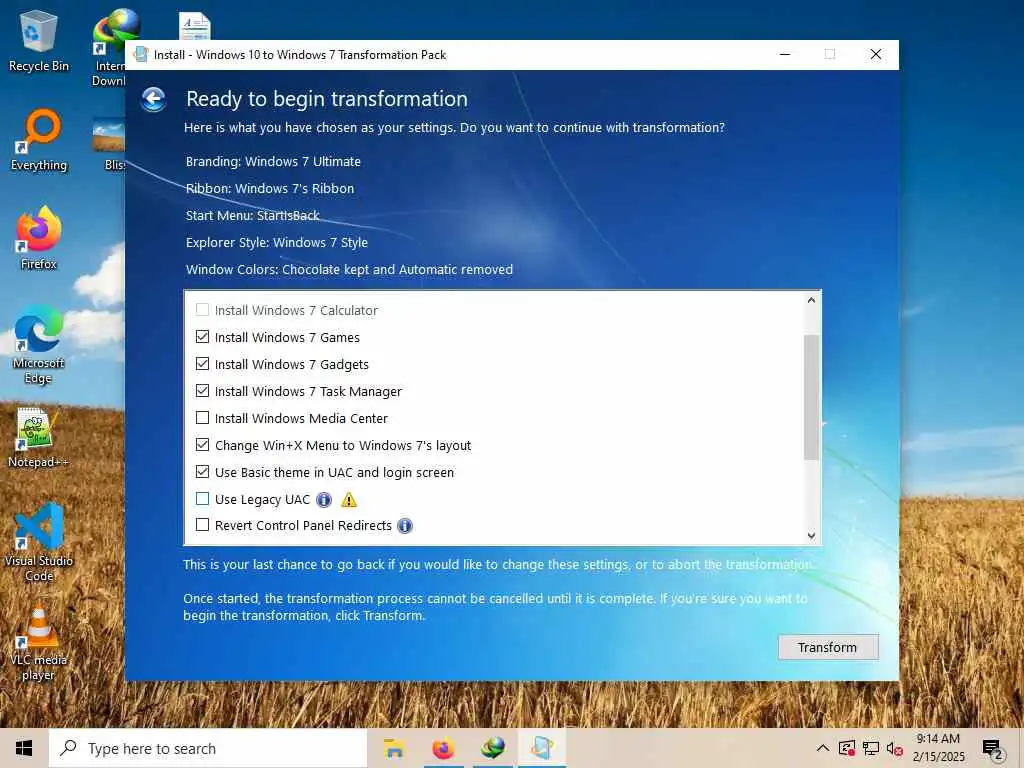Open Notepad++ desktop shortcut
The height and width of the screenshot is (768, 1024).
click(x=39, y=438)
